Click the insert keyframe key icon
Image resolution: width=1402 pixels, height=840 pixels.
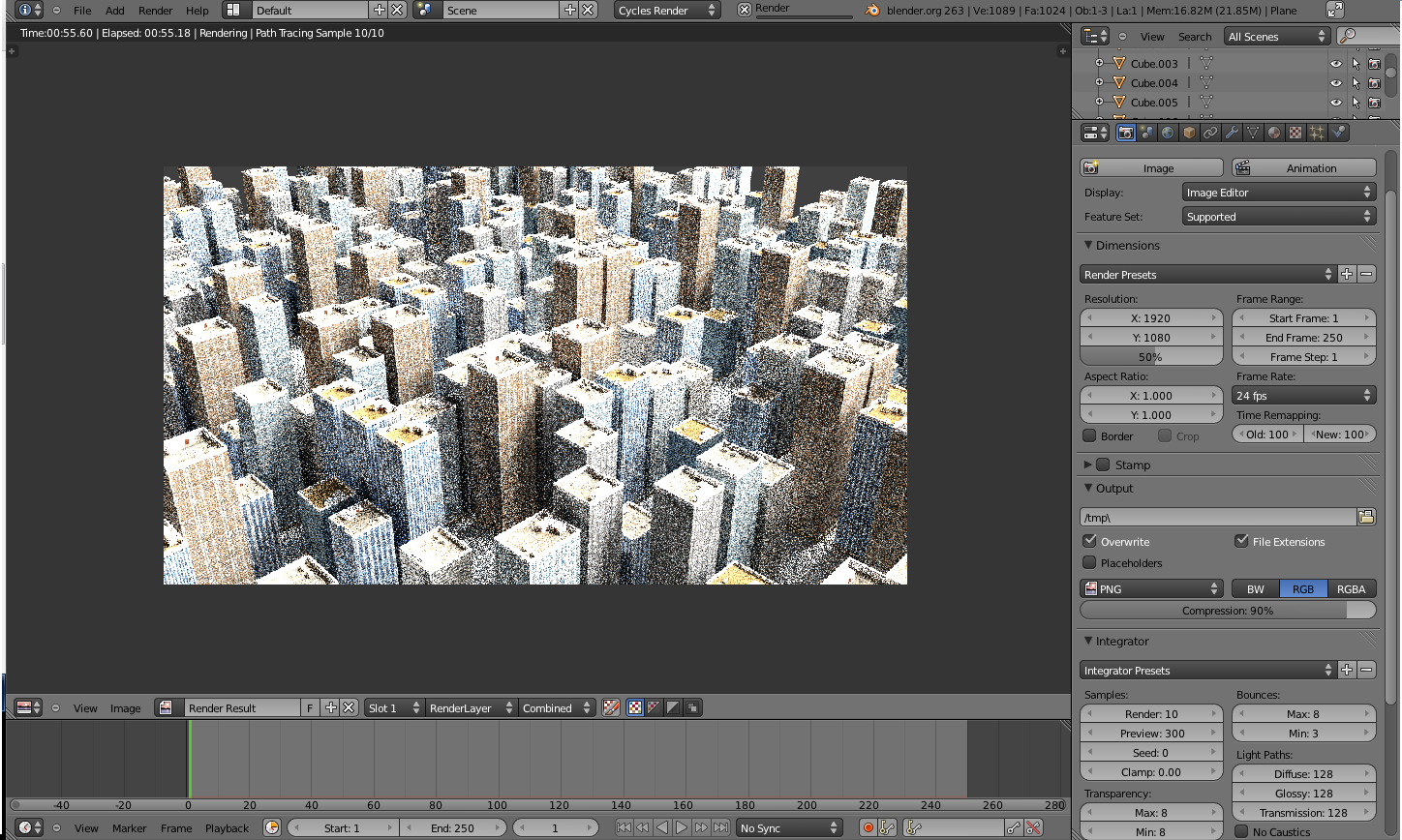click(1014, 827)
